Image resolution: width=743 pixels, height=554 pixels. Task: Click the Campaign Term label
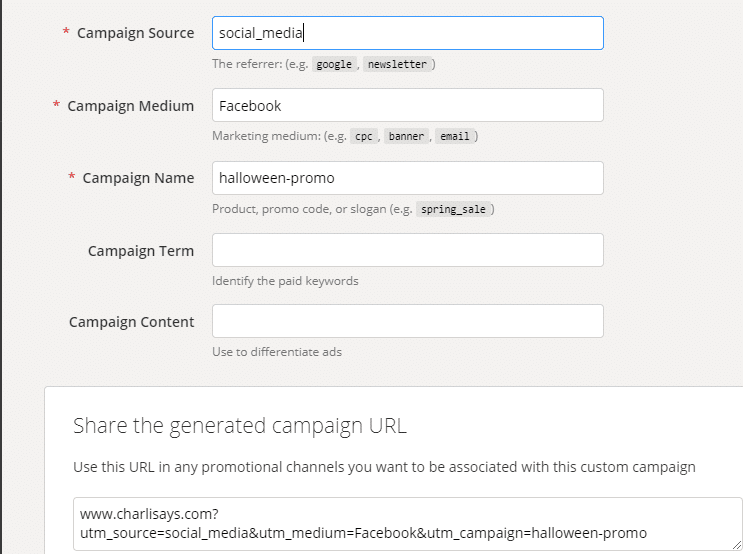(x=141, y=251)
